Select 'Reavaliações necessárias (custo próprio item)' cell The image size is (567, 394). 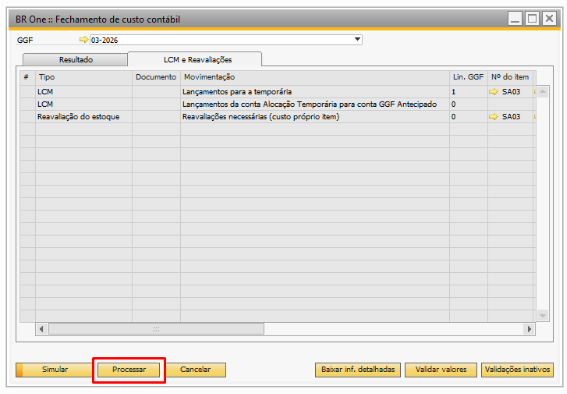(x=315, y=117)
